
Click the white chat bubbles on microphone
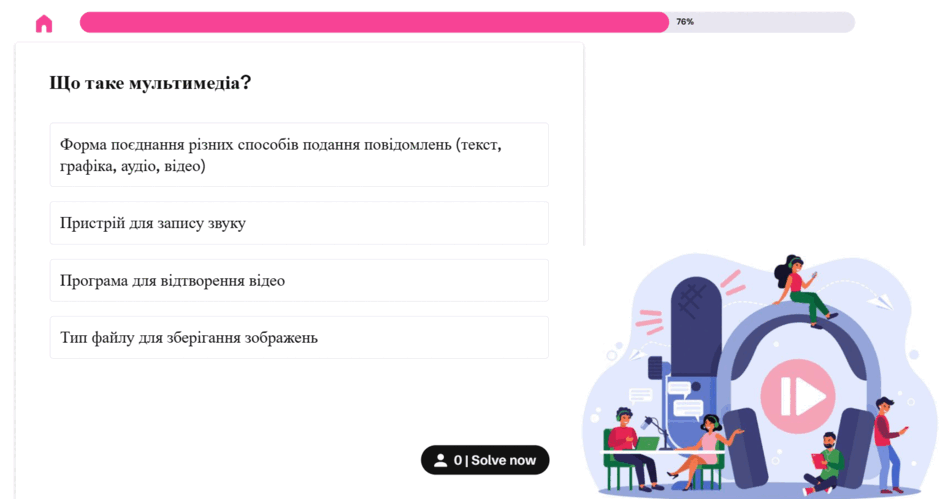pyautogui.click(x=685, y=399)
